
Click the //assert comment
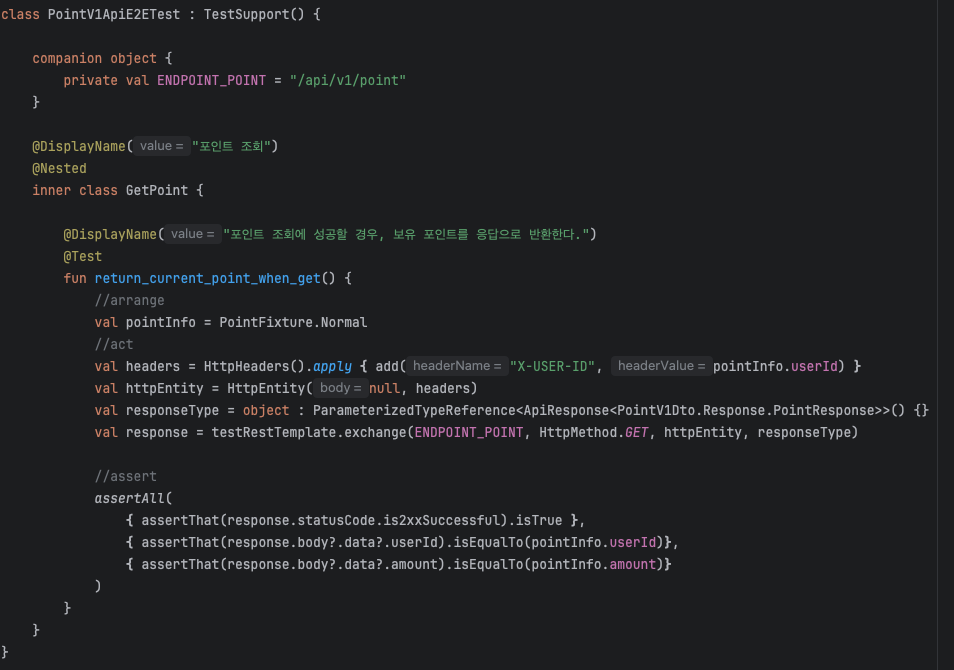(126, 476)
